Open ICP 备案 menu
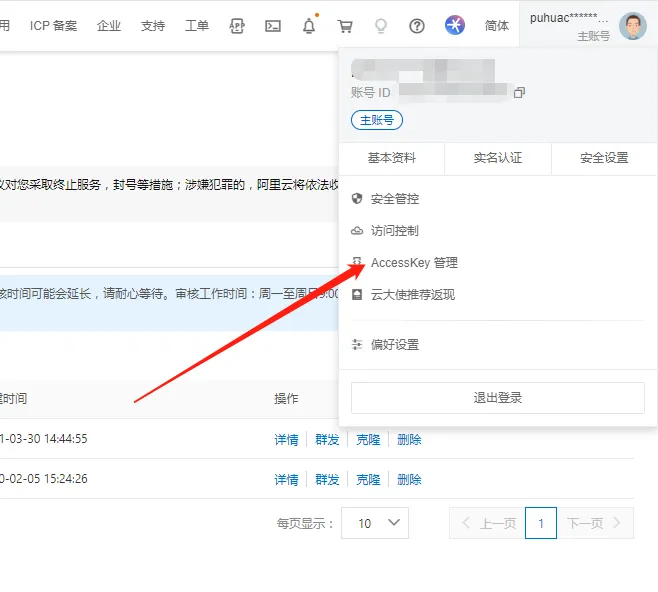This screenshot has height=592, width=658. coord(53,26)
